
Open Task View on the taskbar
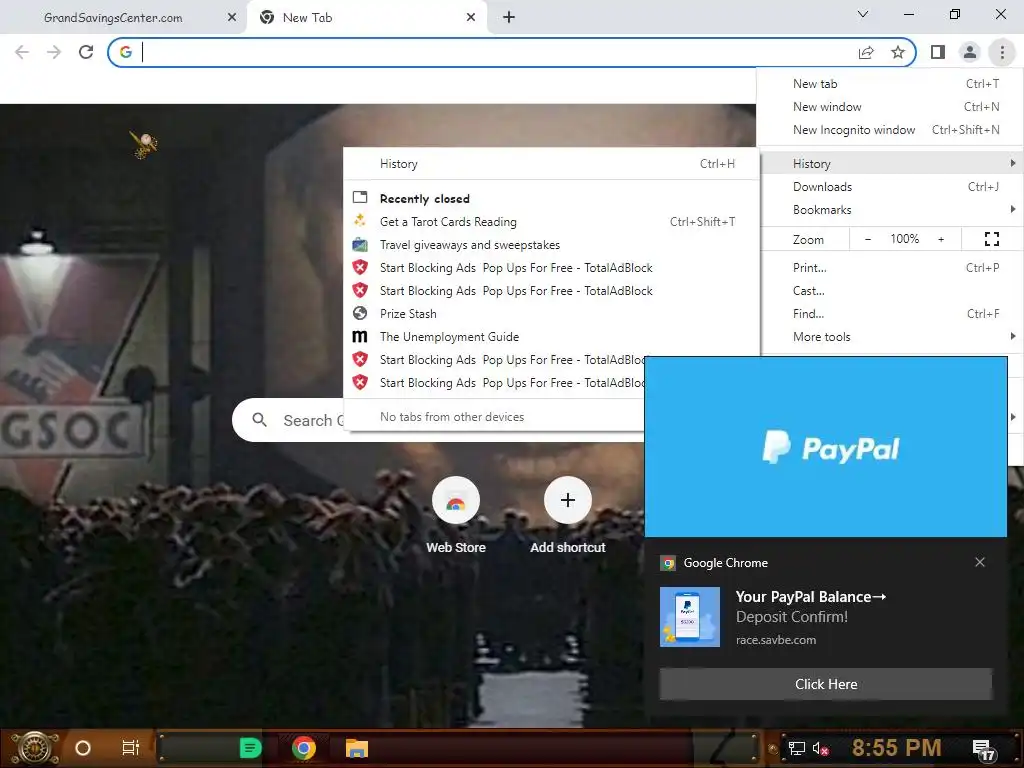131,748
